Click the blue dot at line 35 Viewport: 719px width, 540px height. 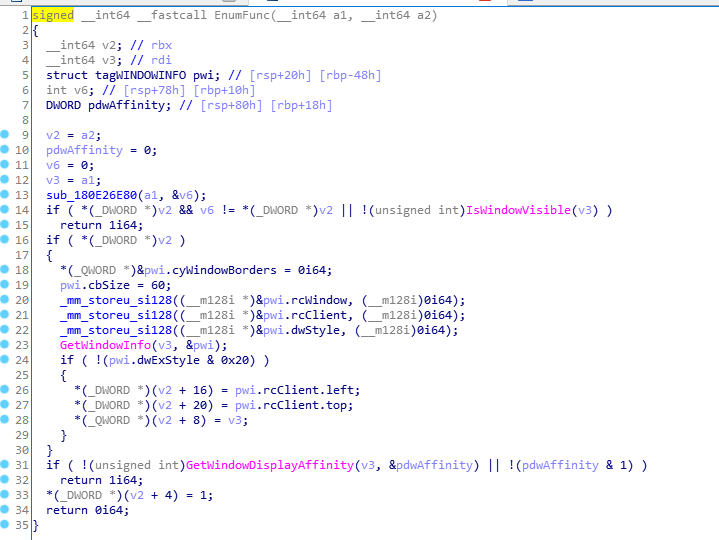coord(6,524)
